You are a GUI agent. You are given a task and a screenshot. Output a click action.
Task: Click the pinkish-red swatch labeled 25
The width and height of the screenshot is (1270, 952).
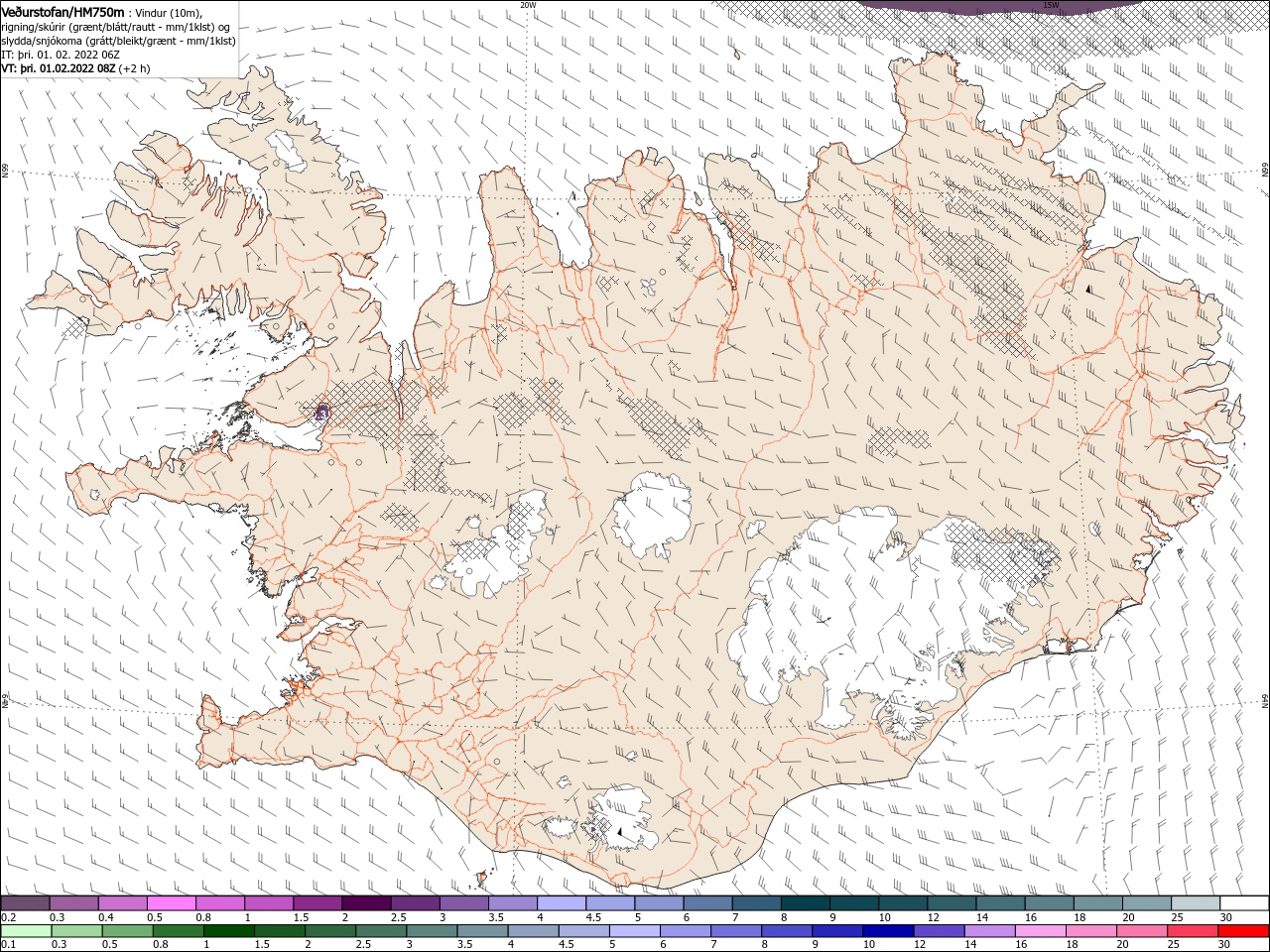(x=1194, y=931)
